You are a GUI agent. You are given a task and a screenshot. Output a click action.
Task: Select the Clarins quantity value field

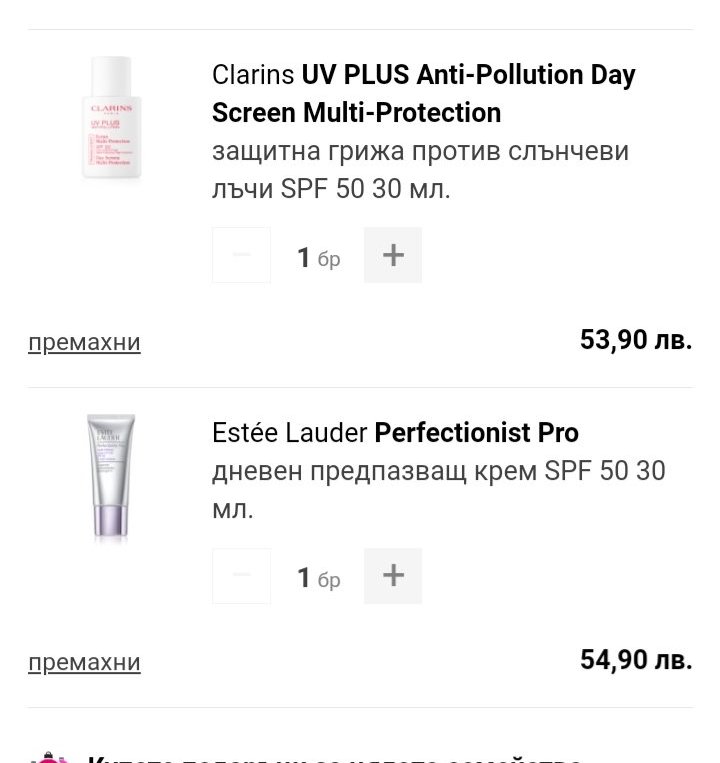[x=304, y=257]
